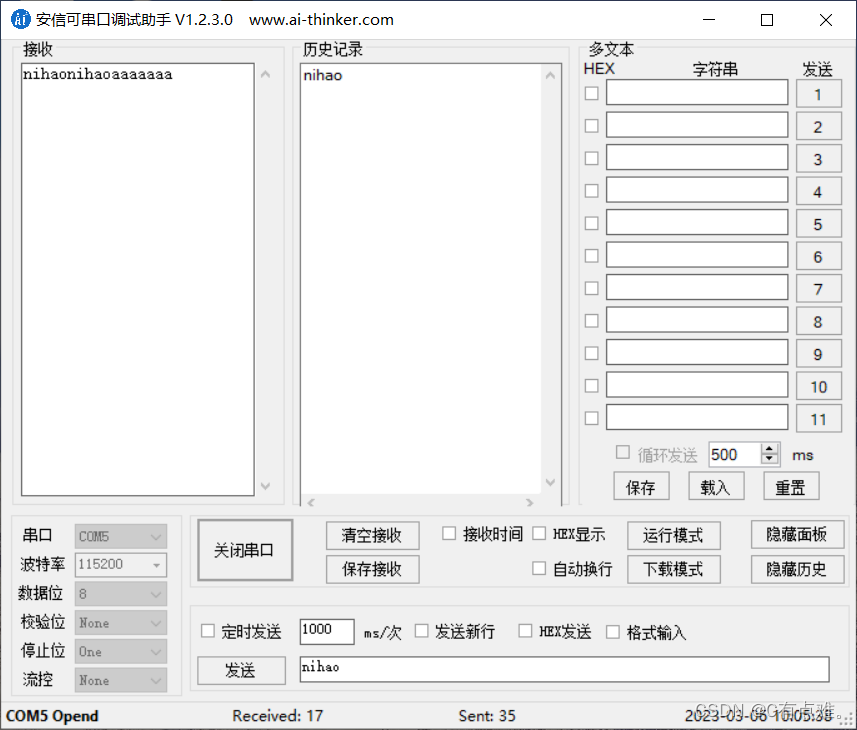The image size is (857, 730).
Task: Click the 下载模式 button
Action: (673, 569)
